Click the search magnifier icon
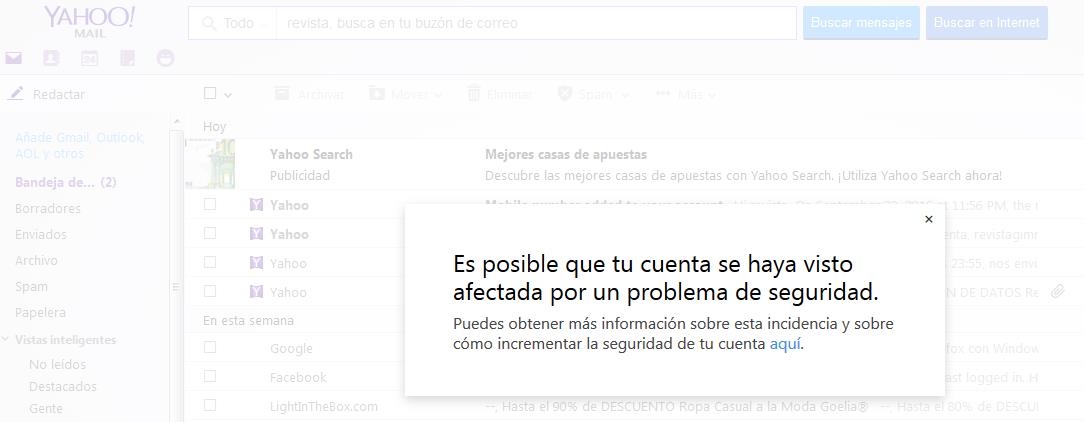1084x422 pixels. (x=208, y=24)
